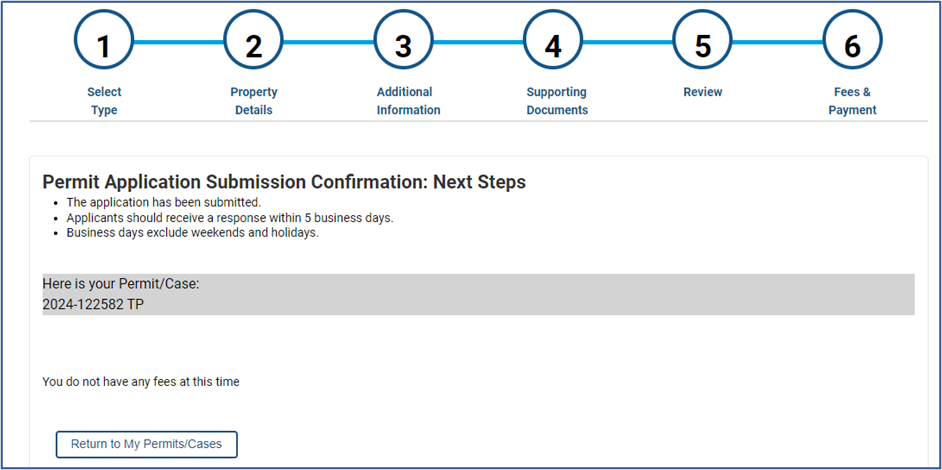The image size is (942, 470).
Task: Select step 3 circle icon
Action: [403, 44]
